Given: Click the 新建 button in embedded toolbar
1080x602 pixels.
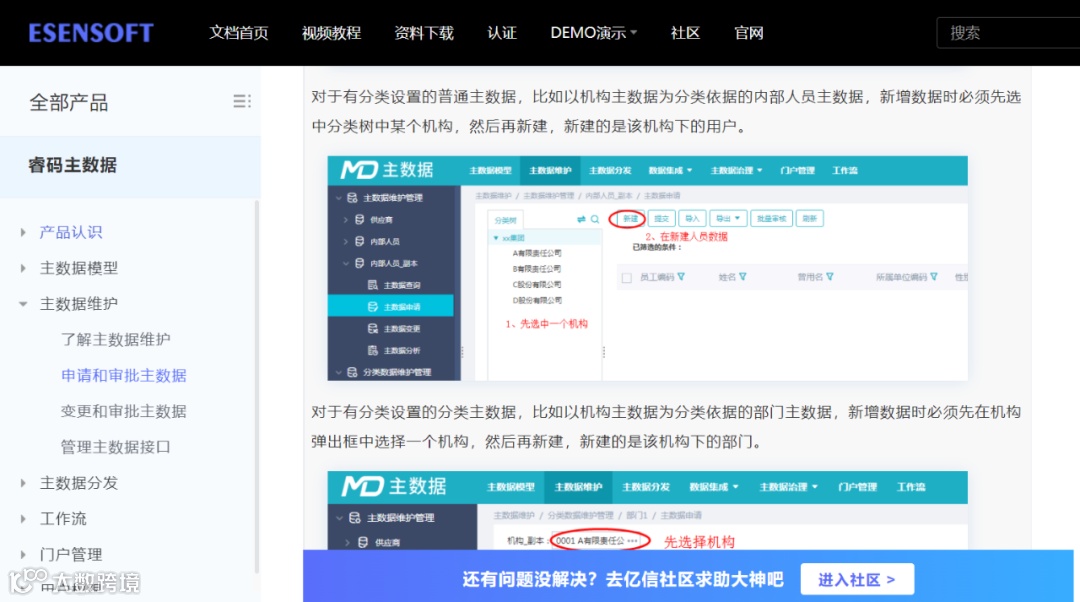Looking at the screenshot, I should pyautogui.click(x=630, y=219).
